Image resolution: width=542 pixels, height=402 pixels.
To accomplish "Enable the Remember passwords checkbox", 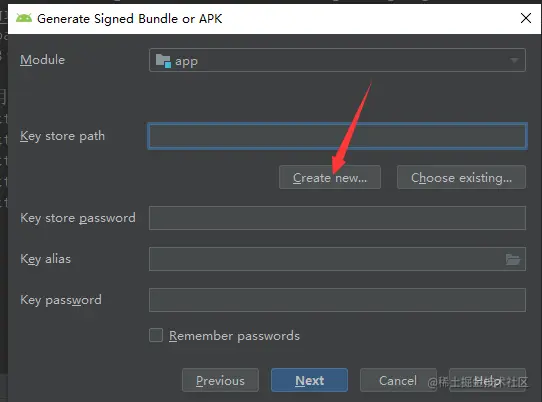I will click(x=156, y=335).
